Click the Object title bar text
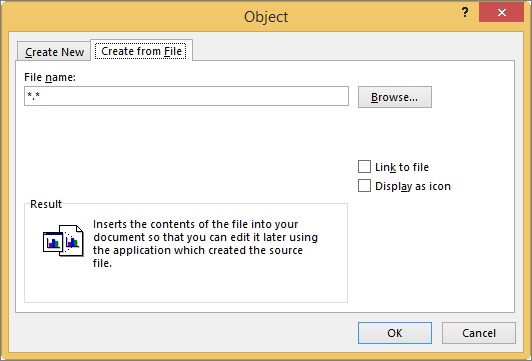Image resolution: width=532 pixels, height=361 pixels. tap(266, 16)
